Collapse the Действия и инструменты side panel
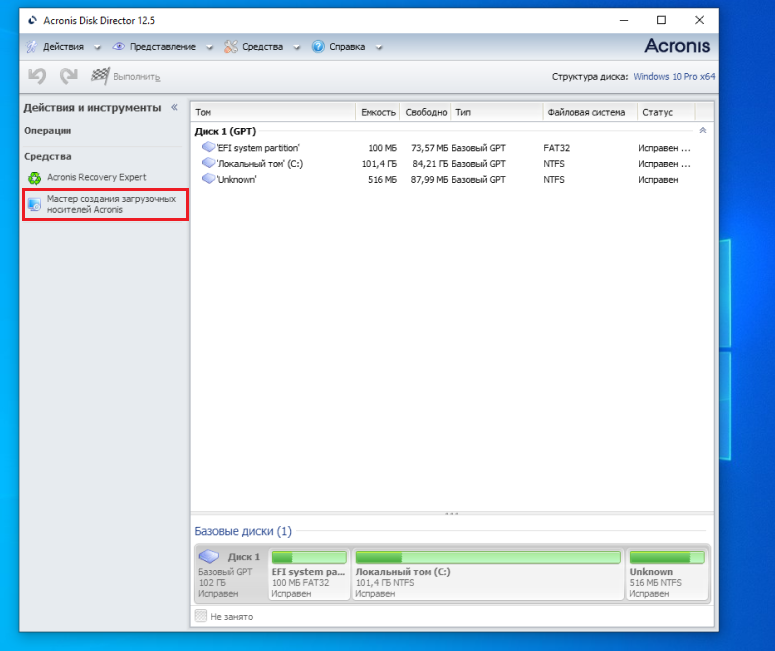775x651 pixels. pos(174,107)
